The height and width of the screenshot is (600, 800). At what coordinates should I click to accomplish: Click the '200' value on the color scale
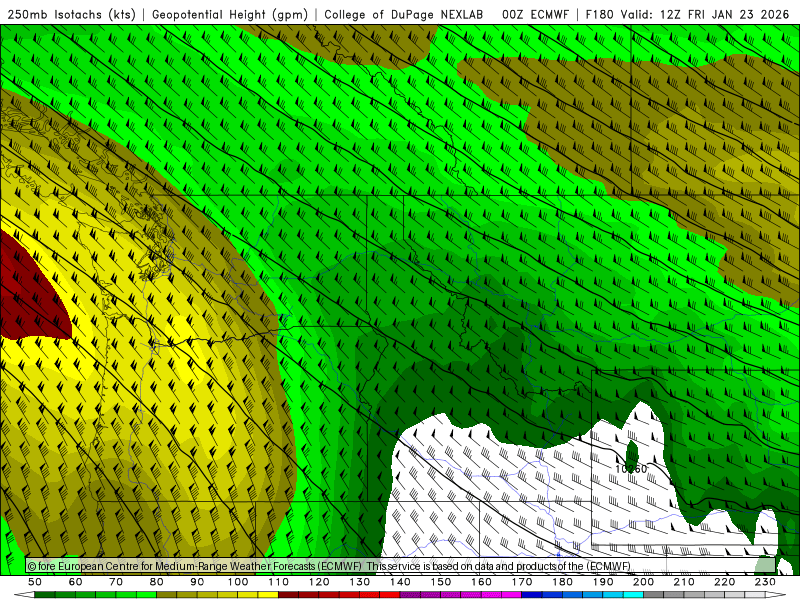[x=644, y=582]
